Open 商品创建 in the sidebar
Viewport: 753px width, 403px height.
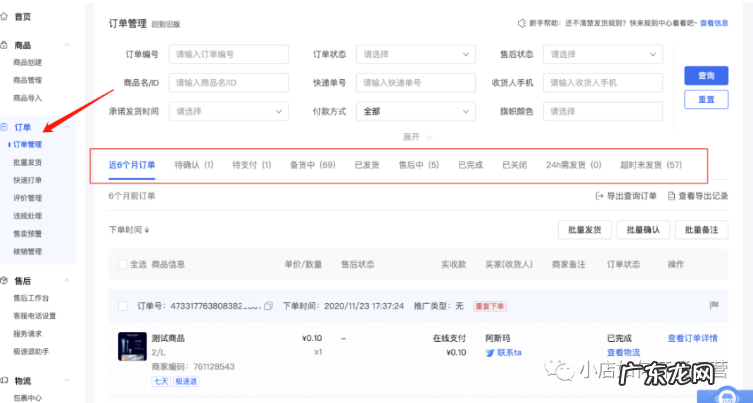point(27,62)
